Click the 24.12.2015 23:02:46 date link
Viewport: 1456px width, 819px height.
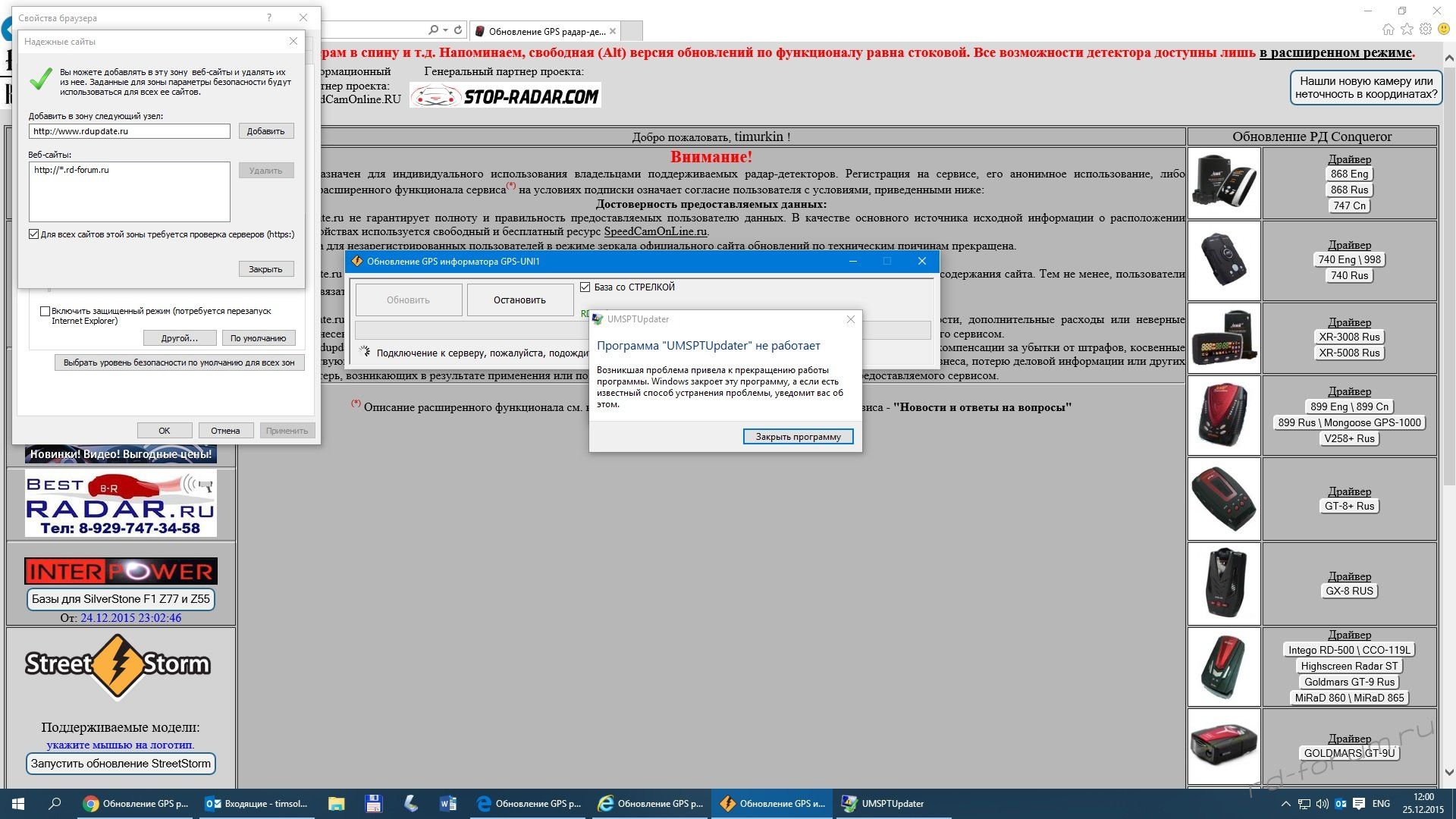click(x=130, y=618)
